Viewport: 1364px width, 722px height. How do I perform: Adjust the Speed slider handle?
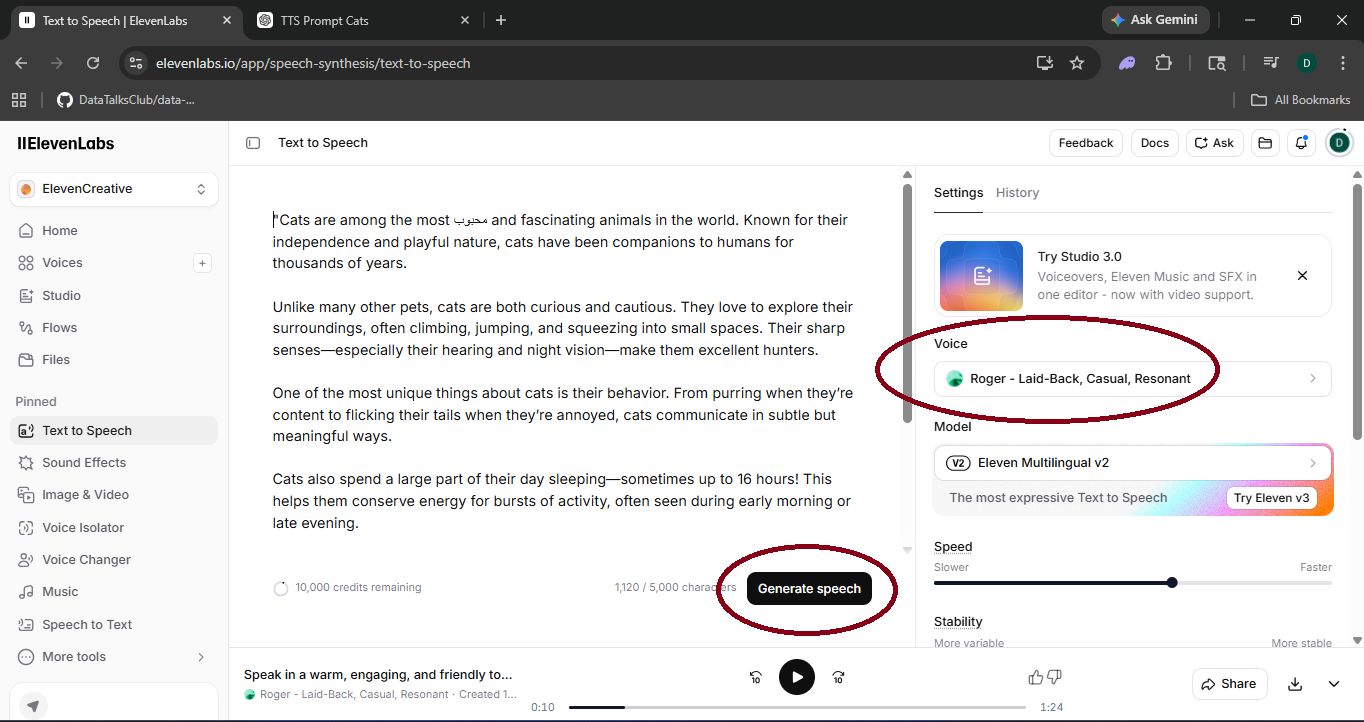point(1172,583)
